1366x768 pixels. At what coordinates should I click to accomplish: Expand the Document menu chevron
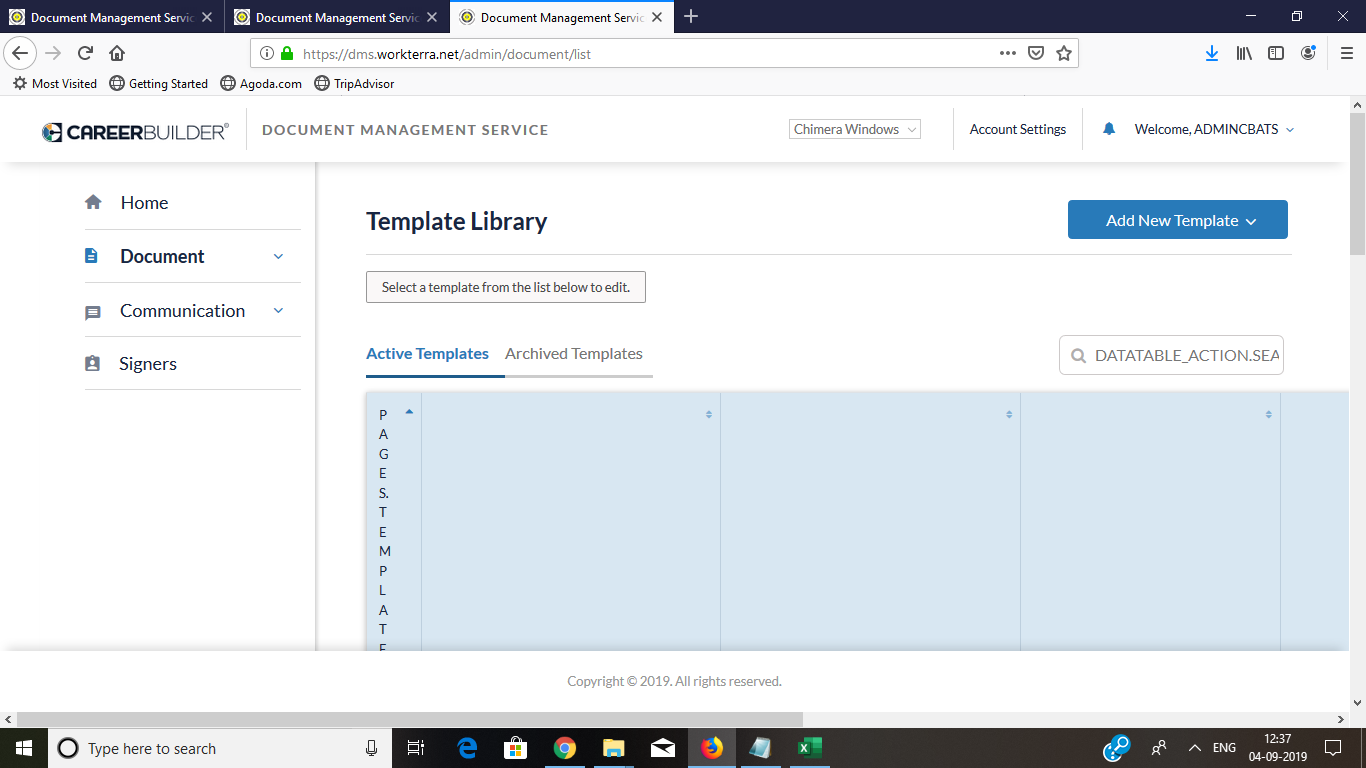(x=278, y=256)
